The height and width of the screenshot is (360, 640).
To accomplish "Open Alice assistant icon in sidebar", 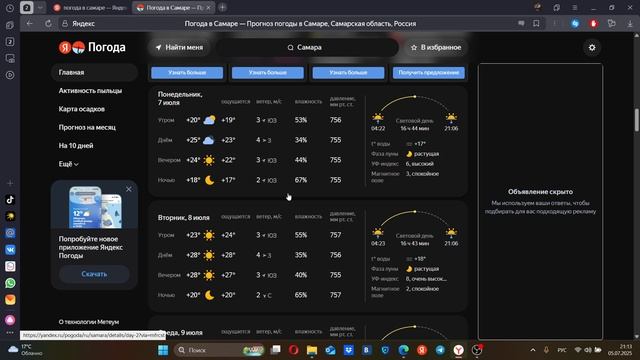I will point(10,320).
